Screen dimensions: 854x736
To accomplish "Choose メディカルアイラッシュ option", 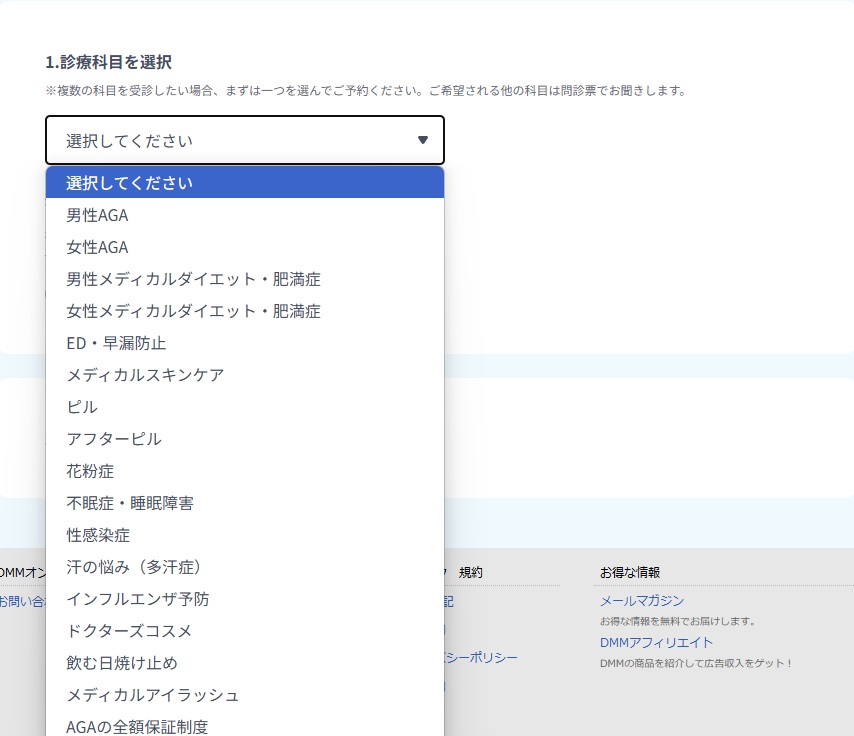I will coord(245,695).
